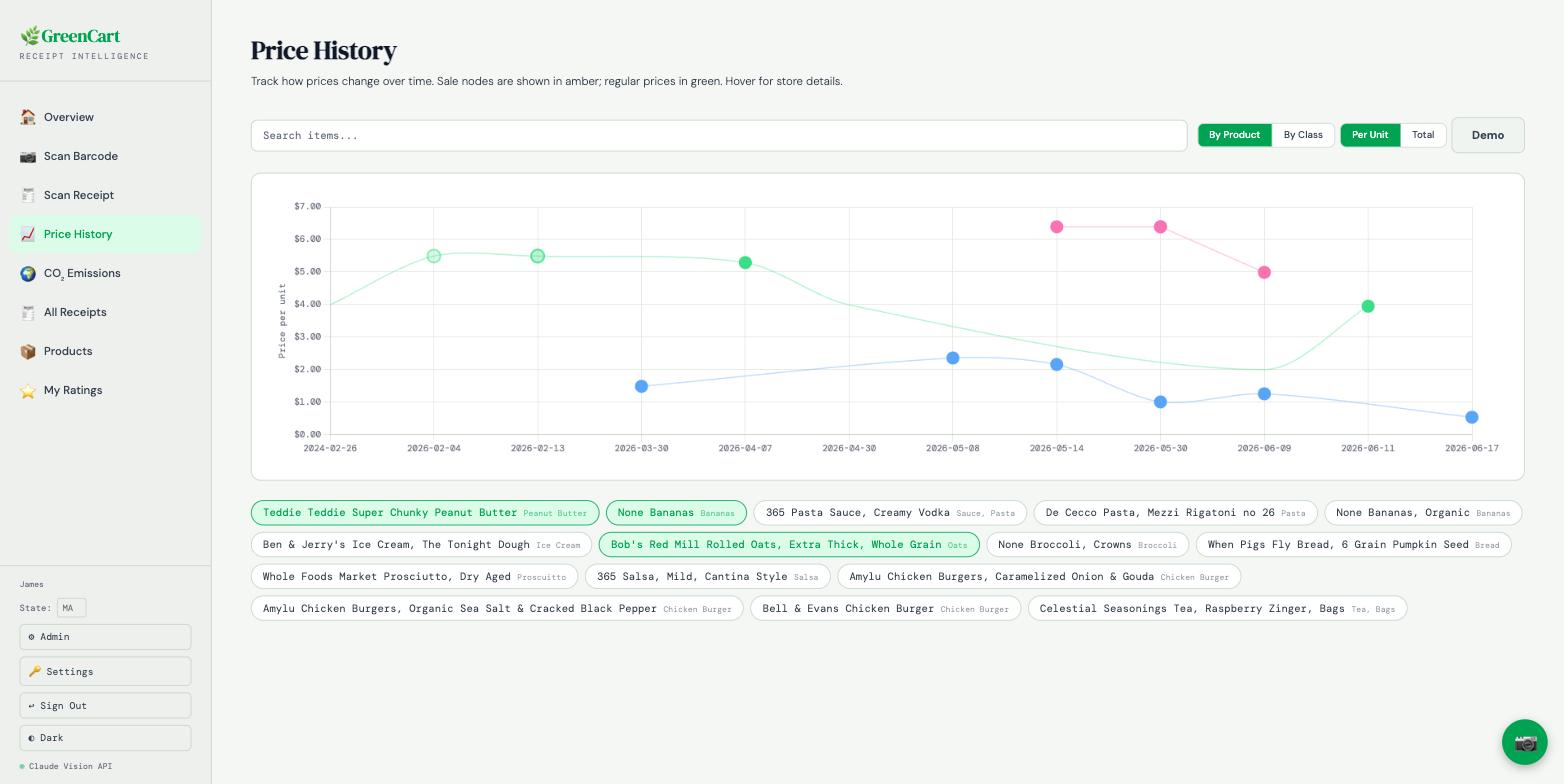This screenshot has height=784, width=1564.
Task: Open Settings from sidebar
Action: pyautogui.click(x=105, y=671)
